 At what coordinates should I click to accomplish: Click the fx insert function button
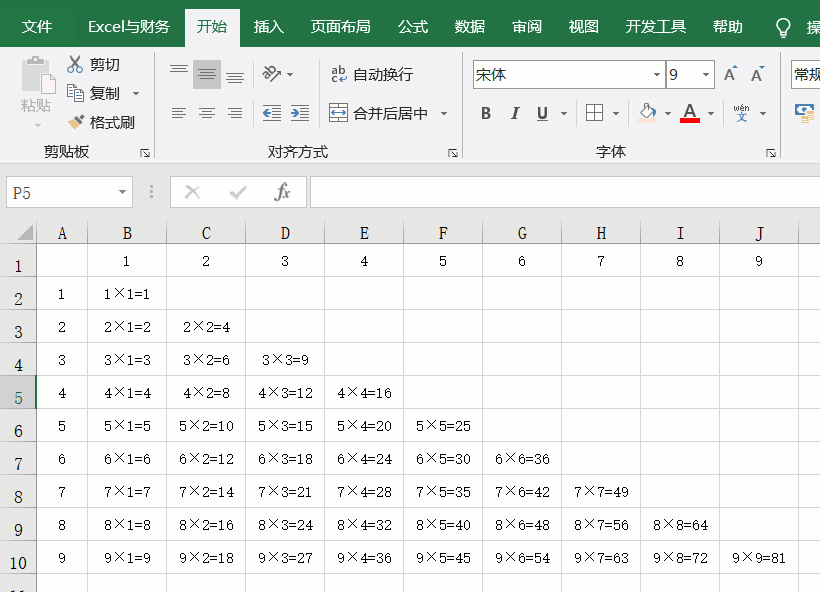point(282,192)
